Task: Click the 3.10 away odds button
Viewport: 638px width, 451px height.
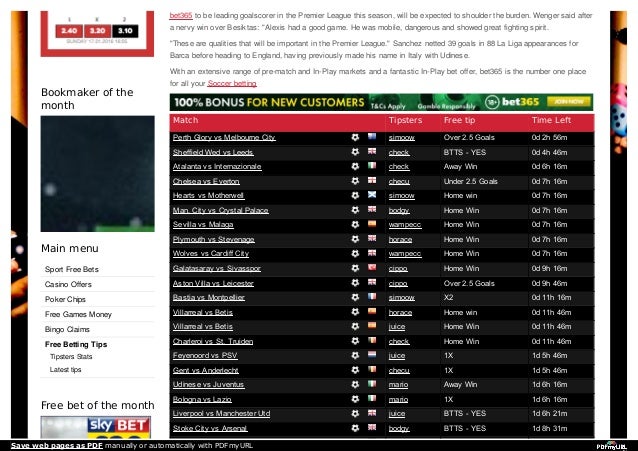Action: pos(125,31)
